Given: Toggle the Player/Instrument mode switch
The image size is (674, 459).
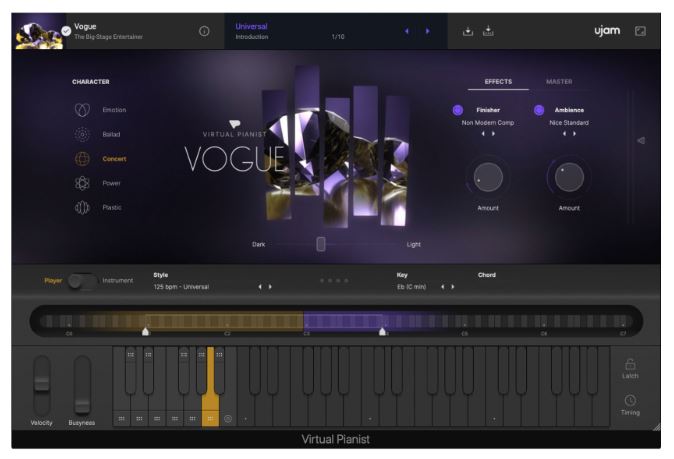Looking at the screenshot, I should coord(82,281).
